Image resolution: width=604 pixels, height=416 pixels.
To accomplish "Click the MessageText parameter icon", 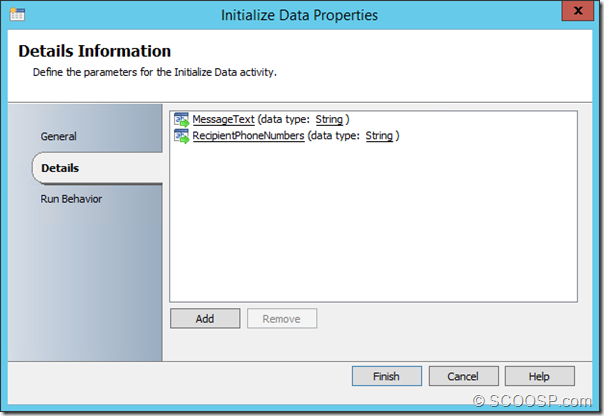I will click(181, 120).
